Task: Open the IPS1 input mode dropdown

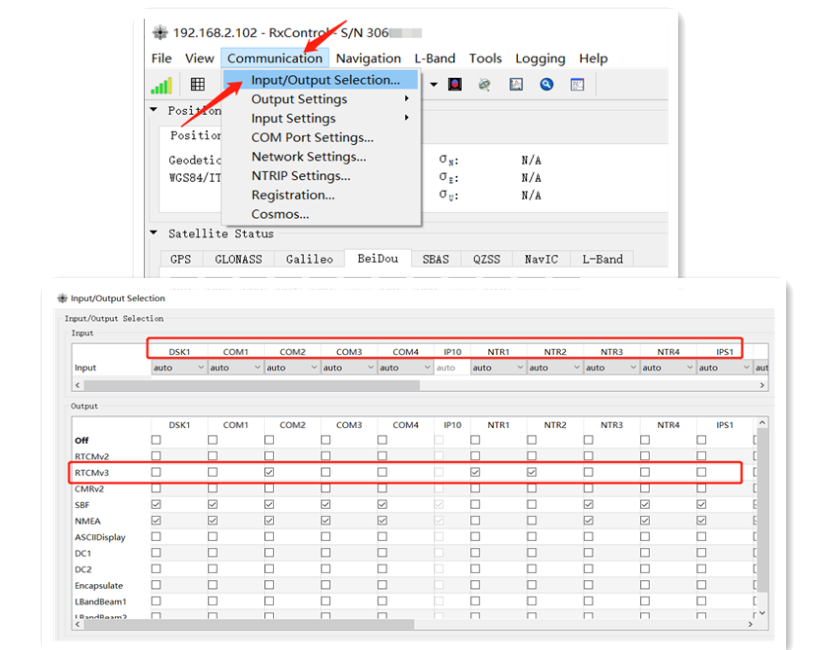Action: point(725,368)
